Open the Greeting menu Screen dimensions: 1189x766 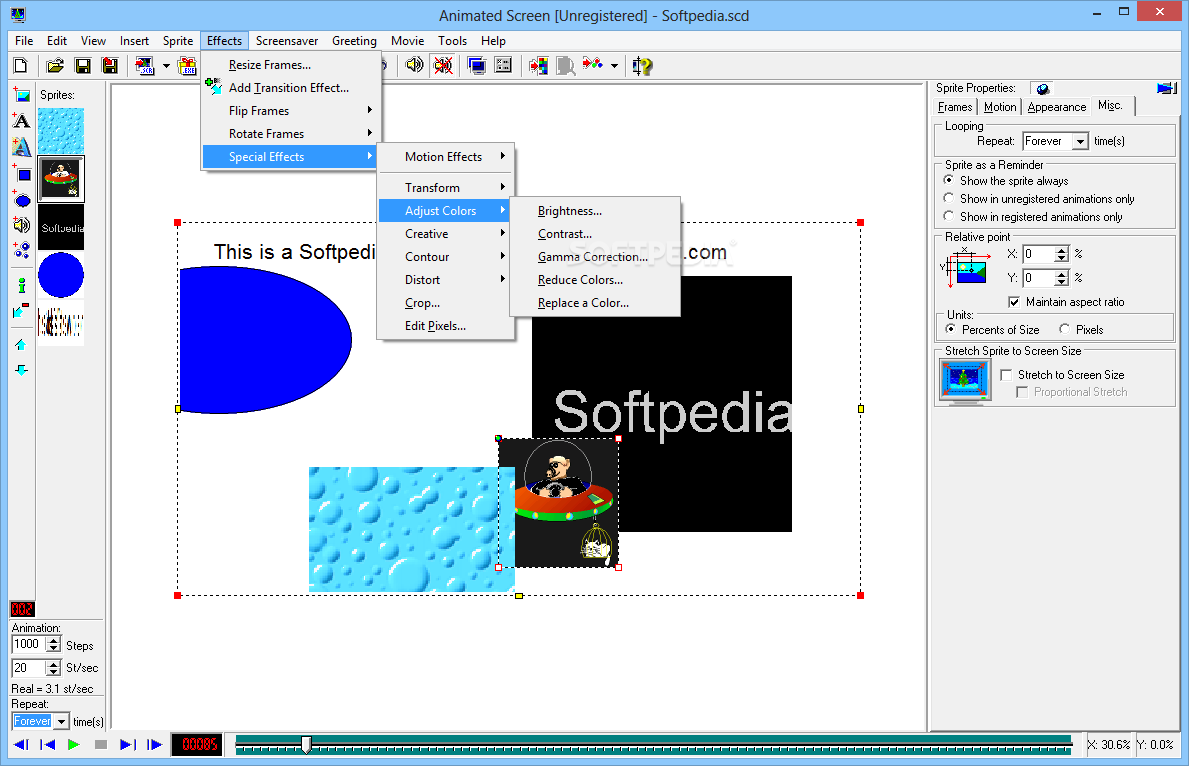[x=354, y=41]
